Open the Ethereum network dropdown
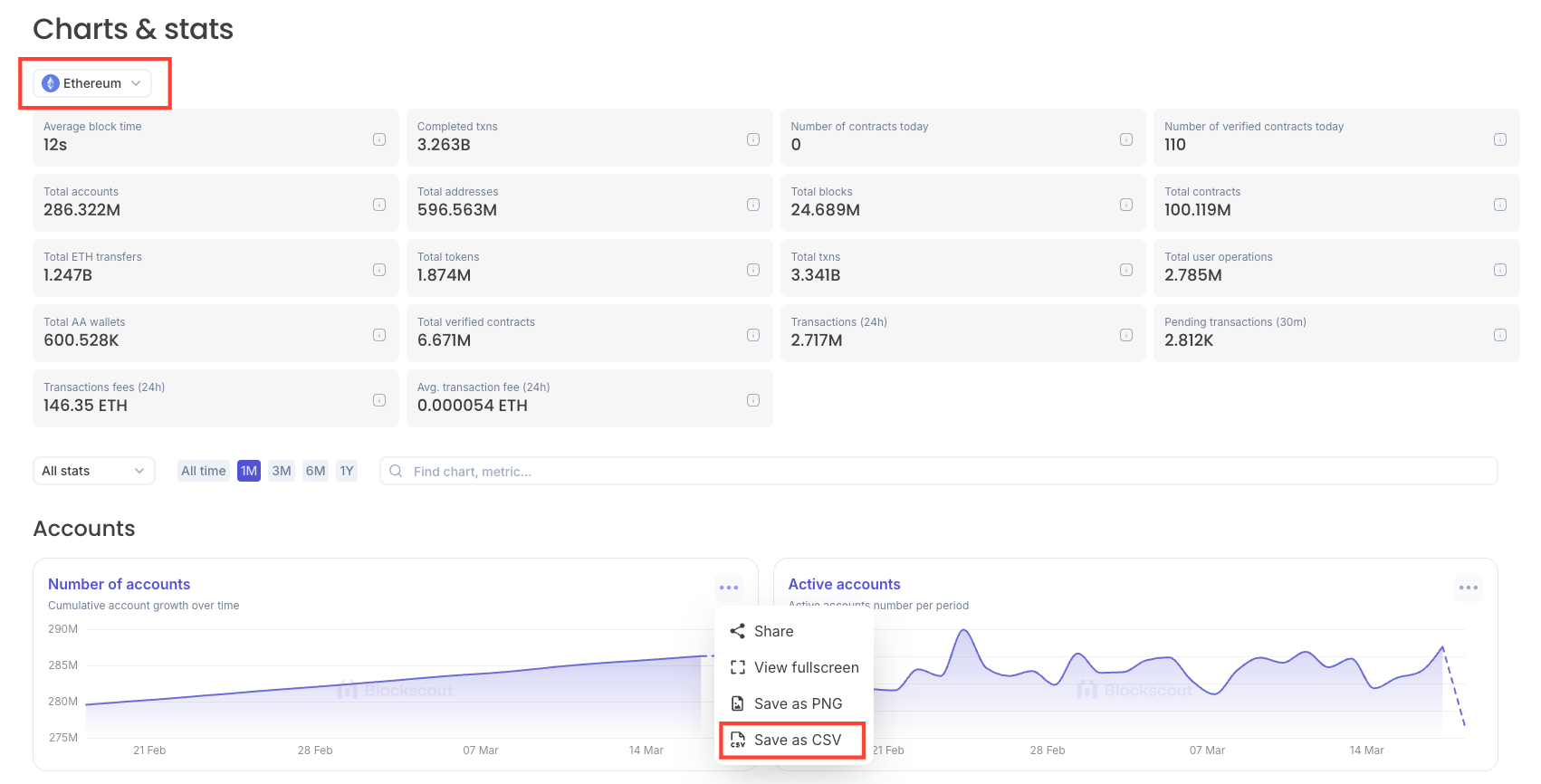 pyautogui.click(x=92, y=83)
